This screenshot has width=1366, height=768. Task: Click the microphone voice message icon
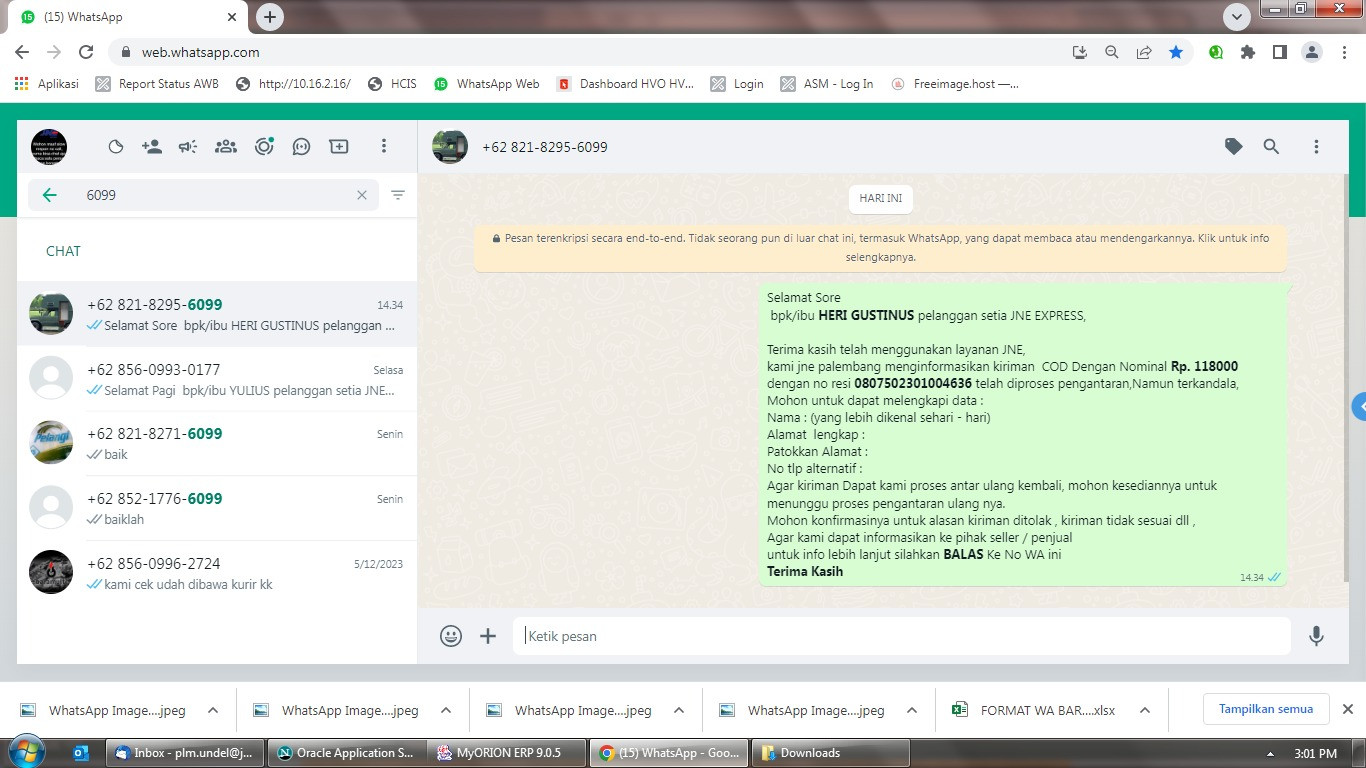(1316, 636)
